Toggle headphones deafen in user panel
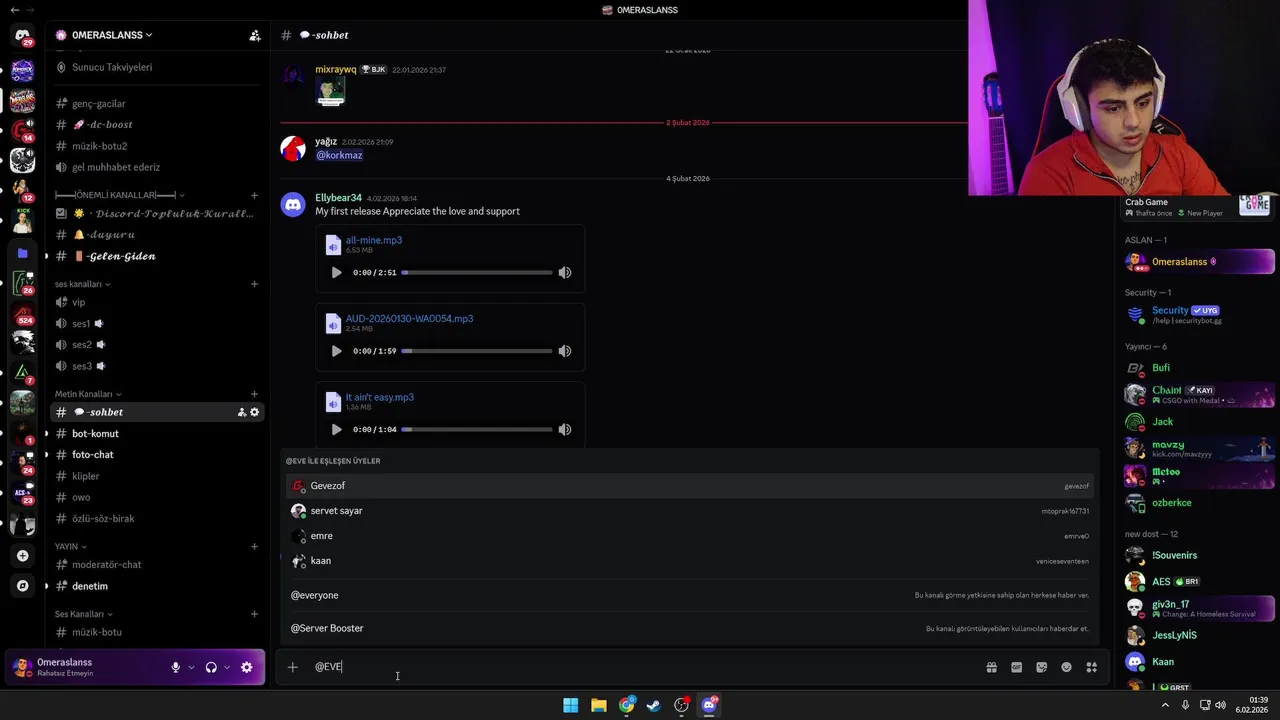1280x720 pixels. point(211,667)
